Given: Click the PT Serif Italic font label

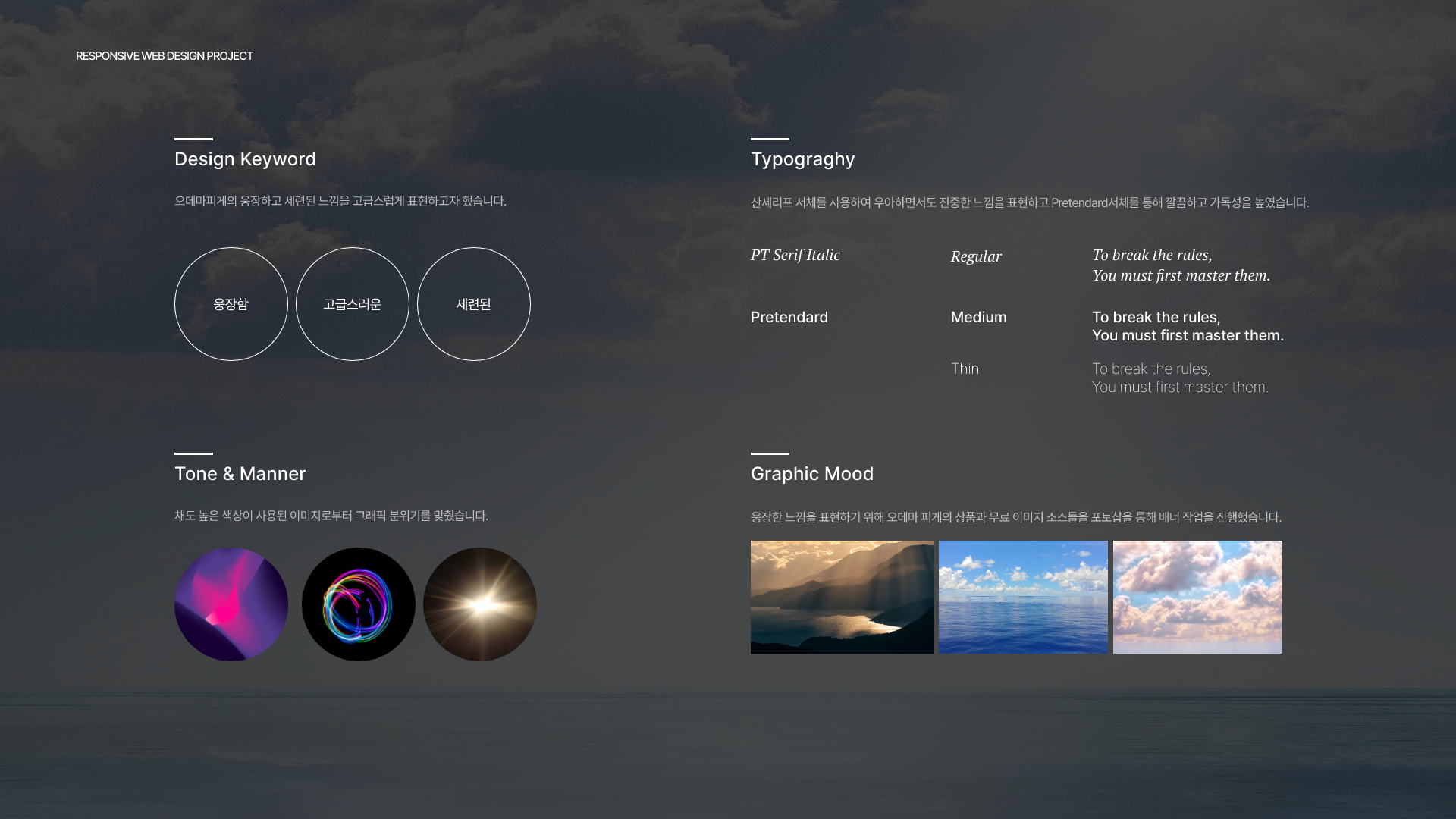Looking at the screenshot, I should tap(795, 256).
